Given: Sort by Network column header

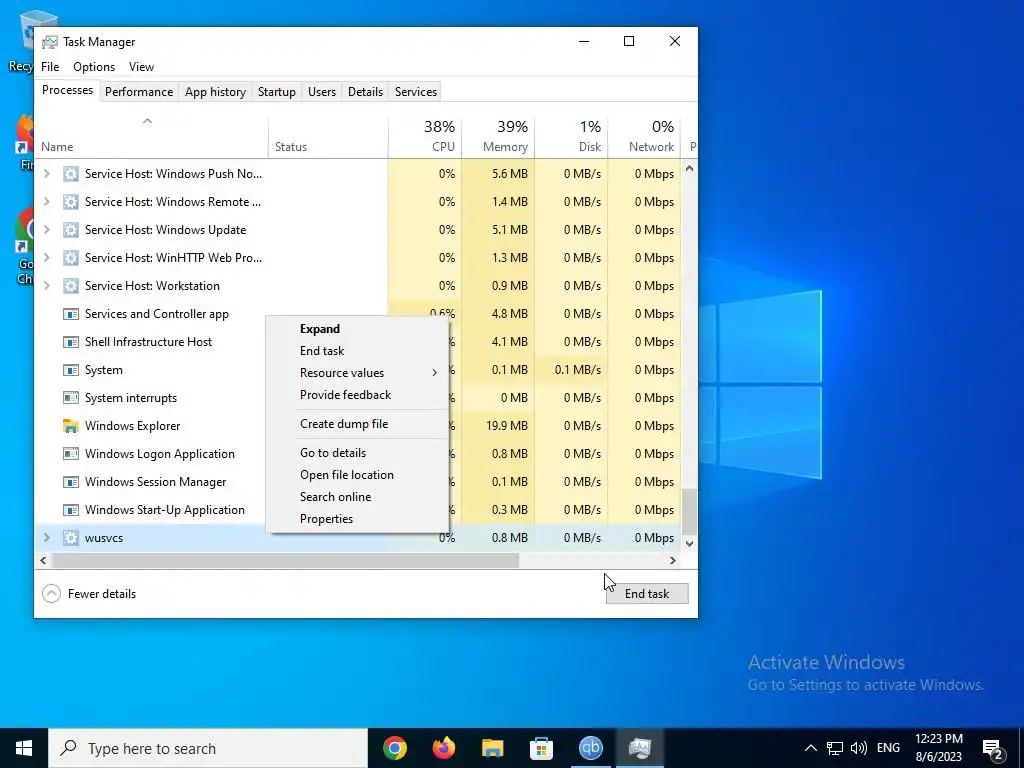Looking at the screenshot, I should pos(644,136).
